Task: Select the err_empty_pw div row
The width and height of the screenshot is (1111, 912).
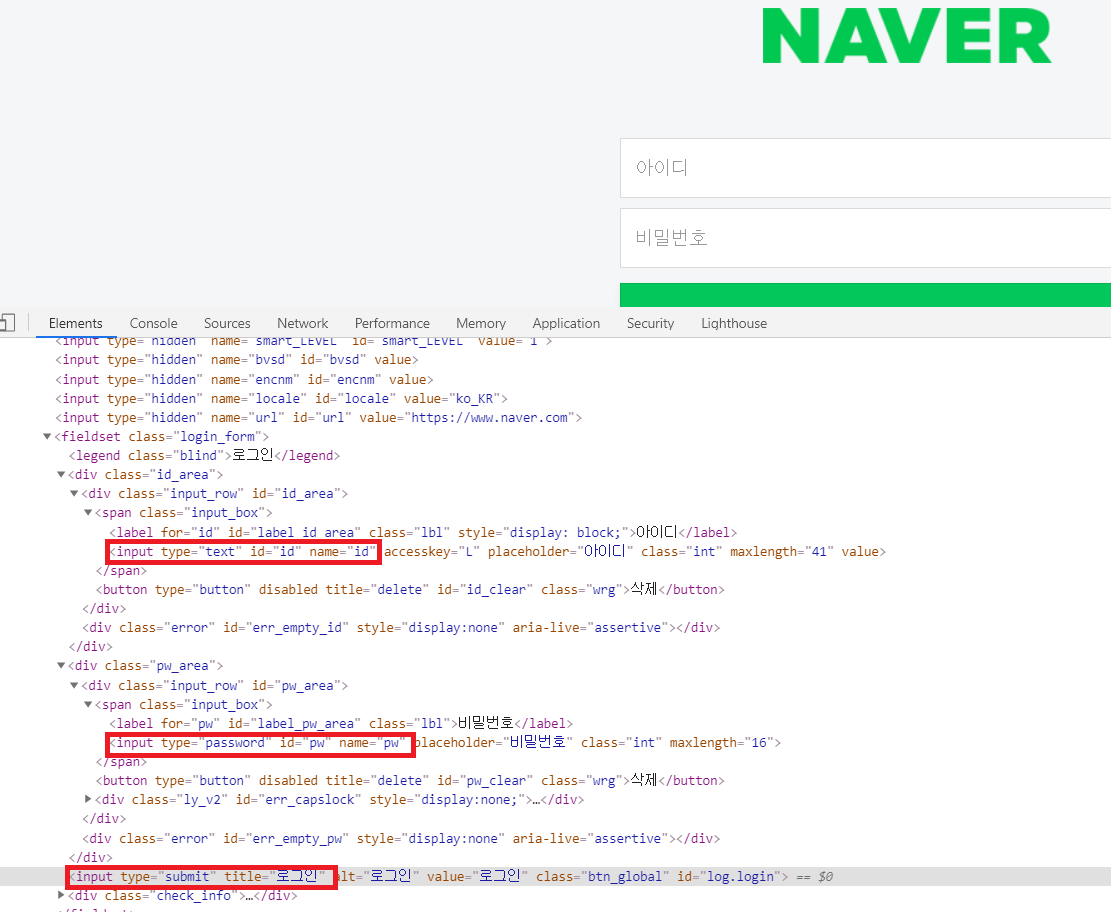Action: pyautogui.click(x=401, y=839)
